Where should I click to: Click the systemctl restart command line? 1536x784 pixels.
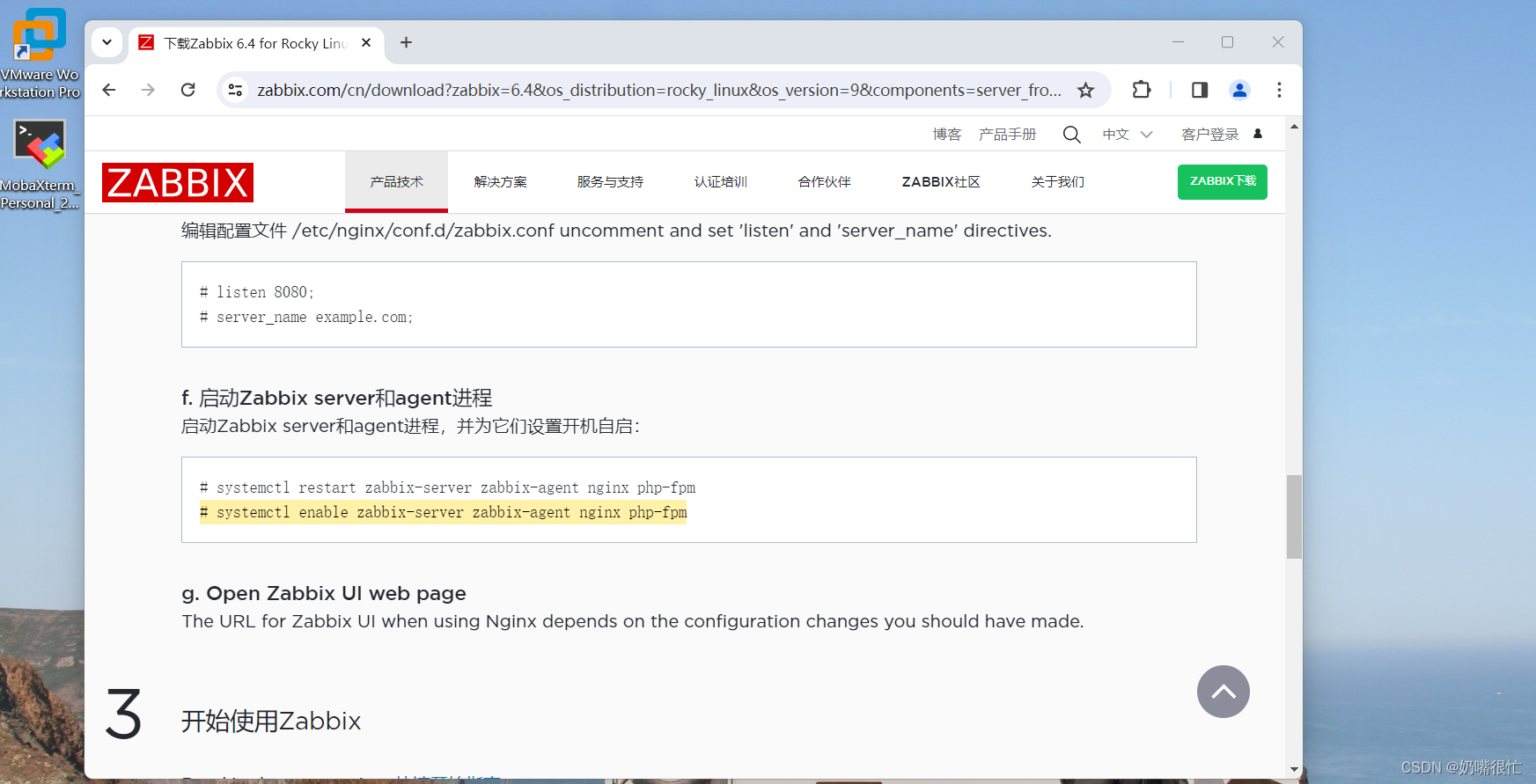447,487
